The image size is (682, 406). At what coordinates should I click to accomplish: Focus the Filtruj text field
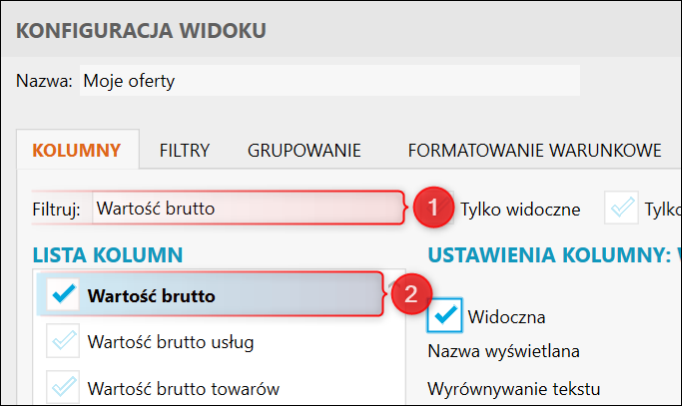[x=247, y=209]
